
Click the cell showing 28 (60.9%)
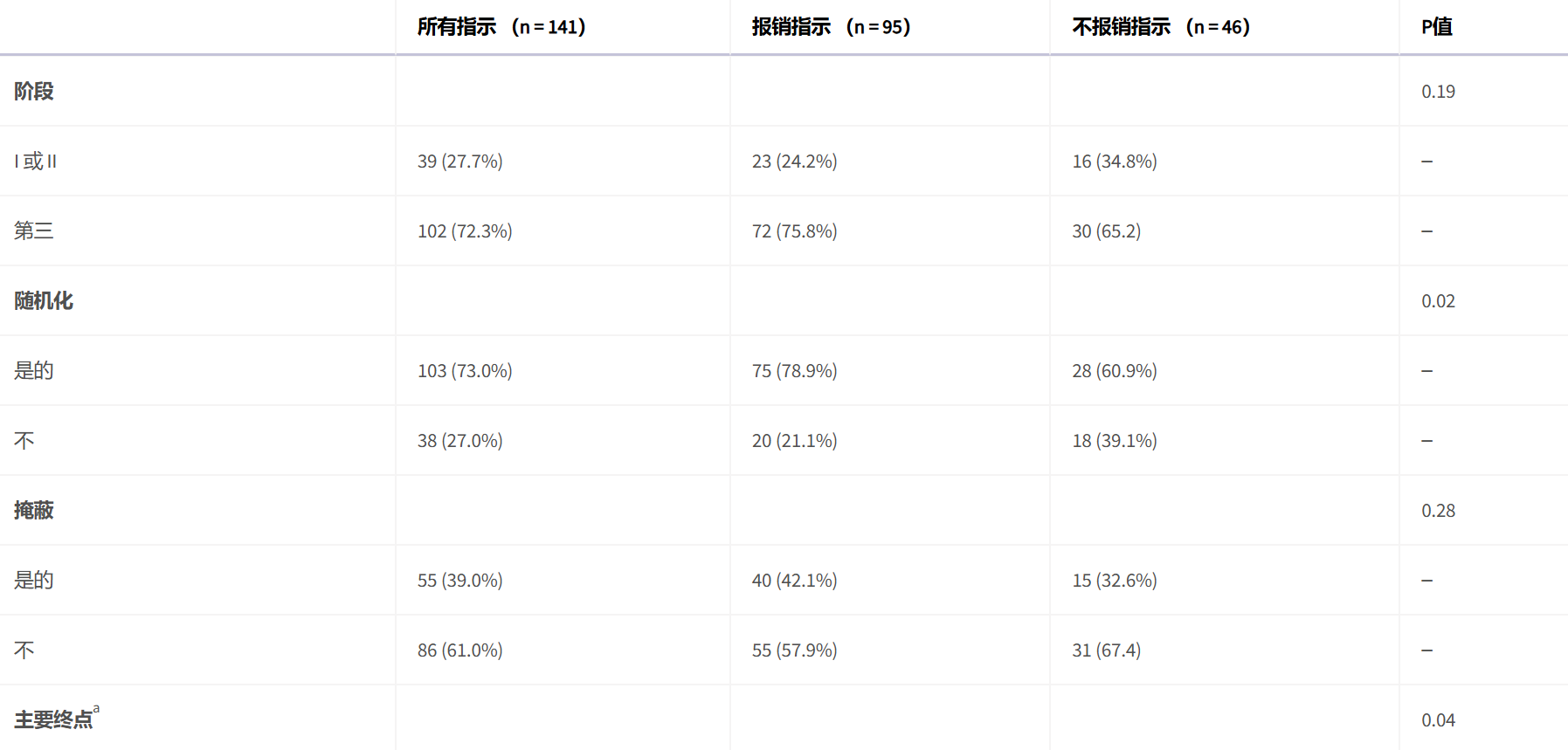1115,371
